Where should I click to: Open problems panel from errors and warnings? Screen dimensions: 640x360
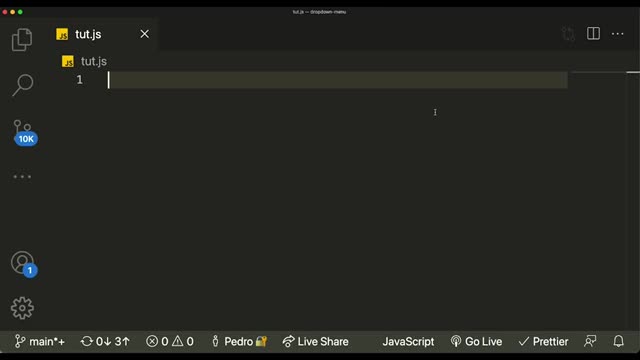(x=170, y=341)
